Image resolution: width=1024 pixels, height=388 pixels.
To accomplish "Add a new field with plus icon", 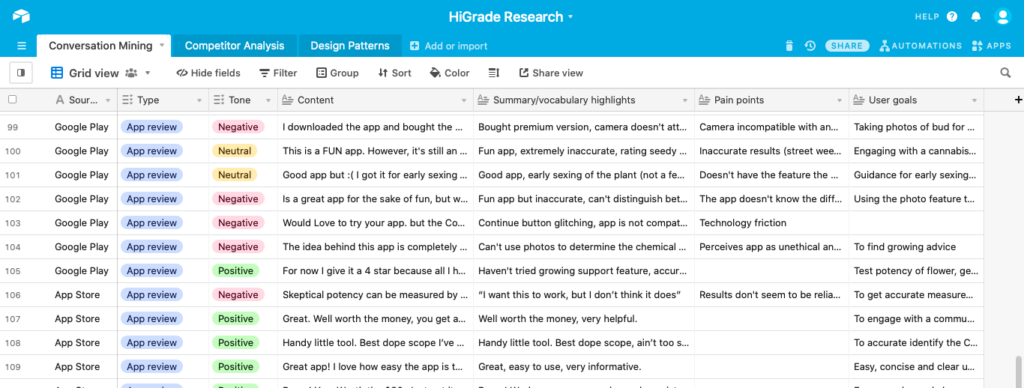I will (1017, 100).
